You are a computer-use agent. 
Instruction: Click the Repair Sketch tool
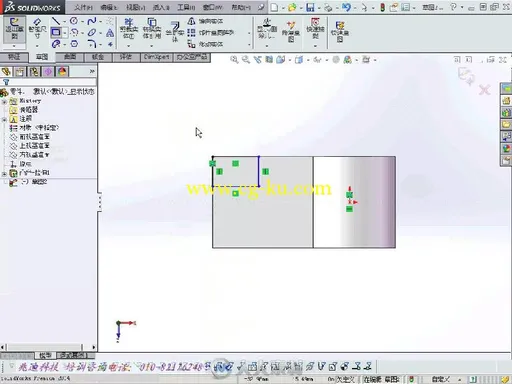point(291,32)
